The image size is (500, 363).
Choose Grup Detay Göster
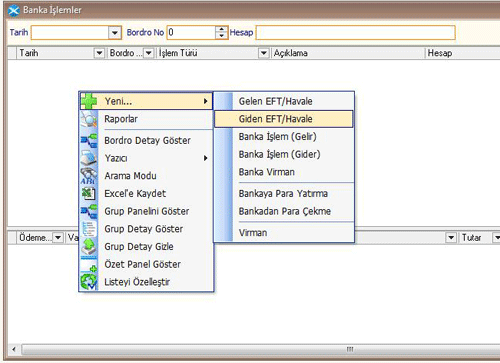click(146, 229)
